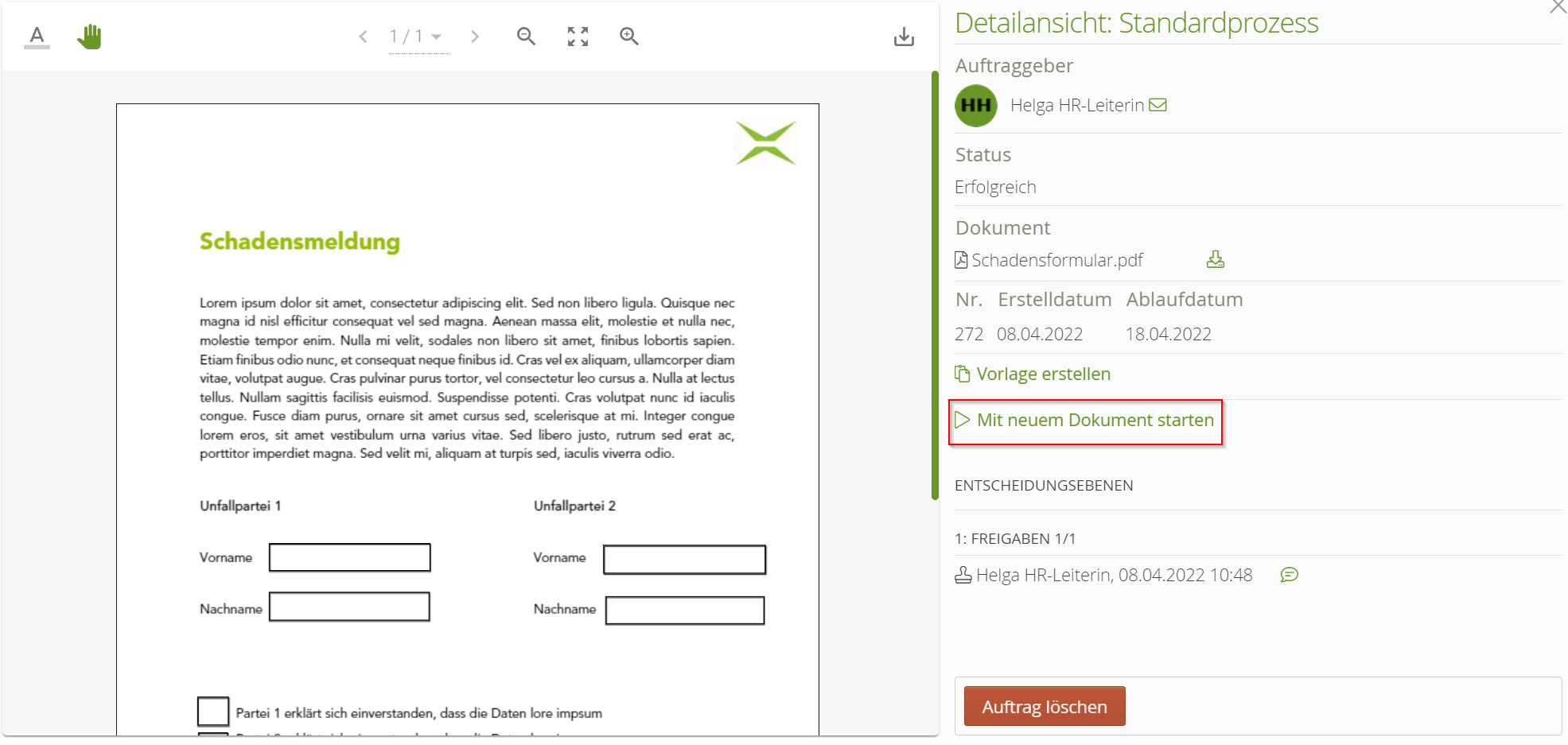Viewport: 1568px width, 745px height.
Task: Click the Vorname field of Unfallpartei 1
Action: pos(349,557)
